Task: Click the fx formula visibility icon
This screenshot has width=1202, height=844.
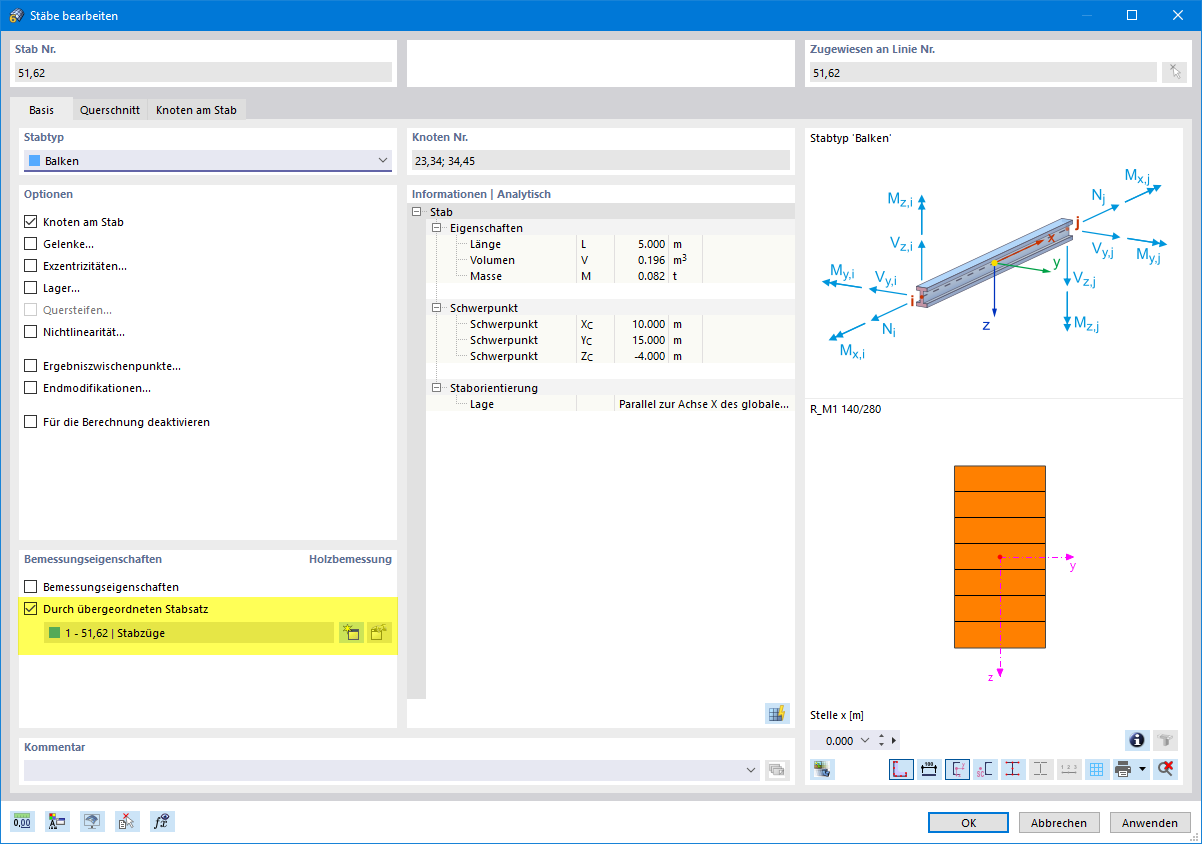Action: [x=162, y=821]
